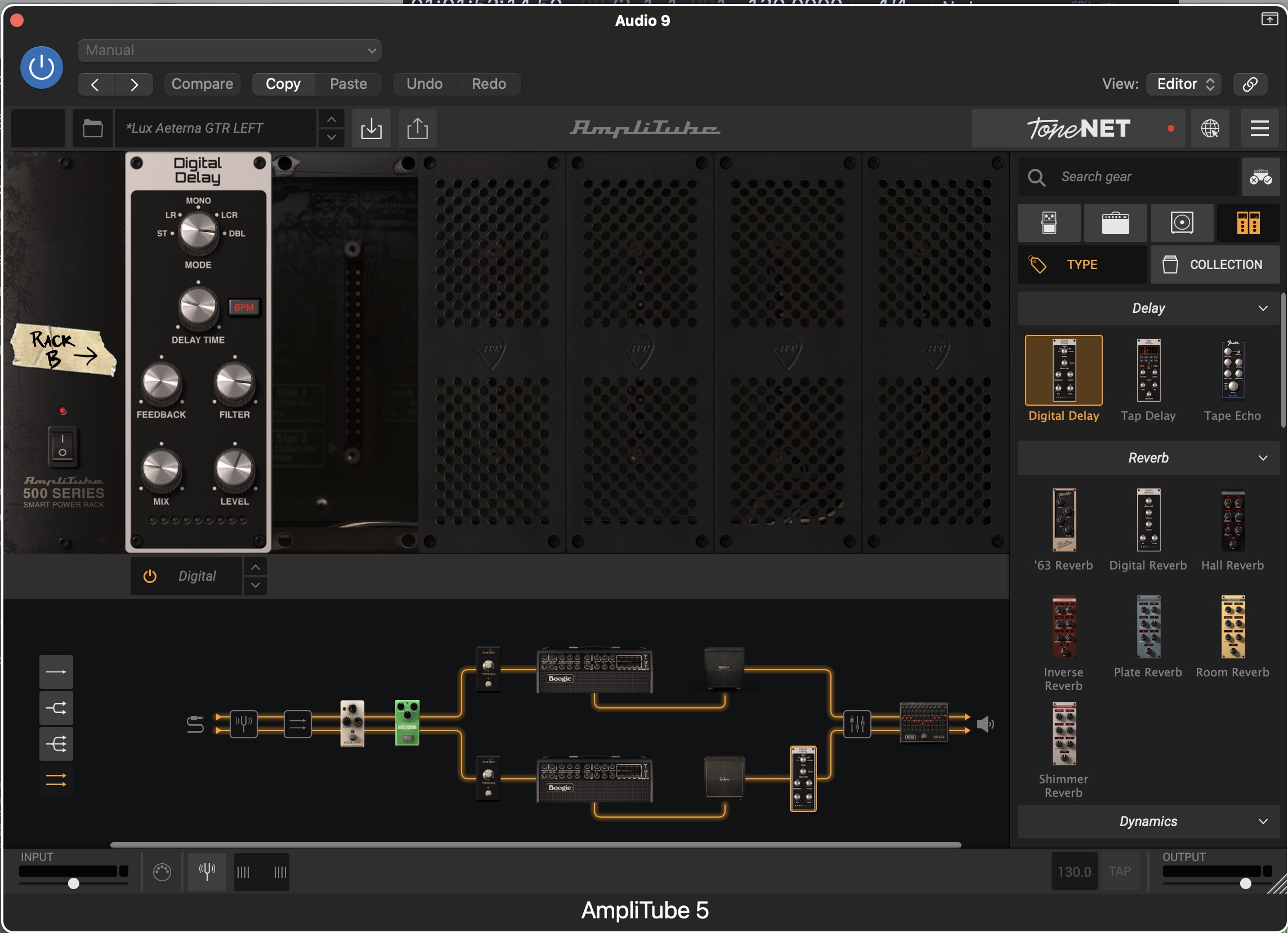
Task: Select the stomp pedal gear category
Action: [1049, 223]
